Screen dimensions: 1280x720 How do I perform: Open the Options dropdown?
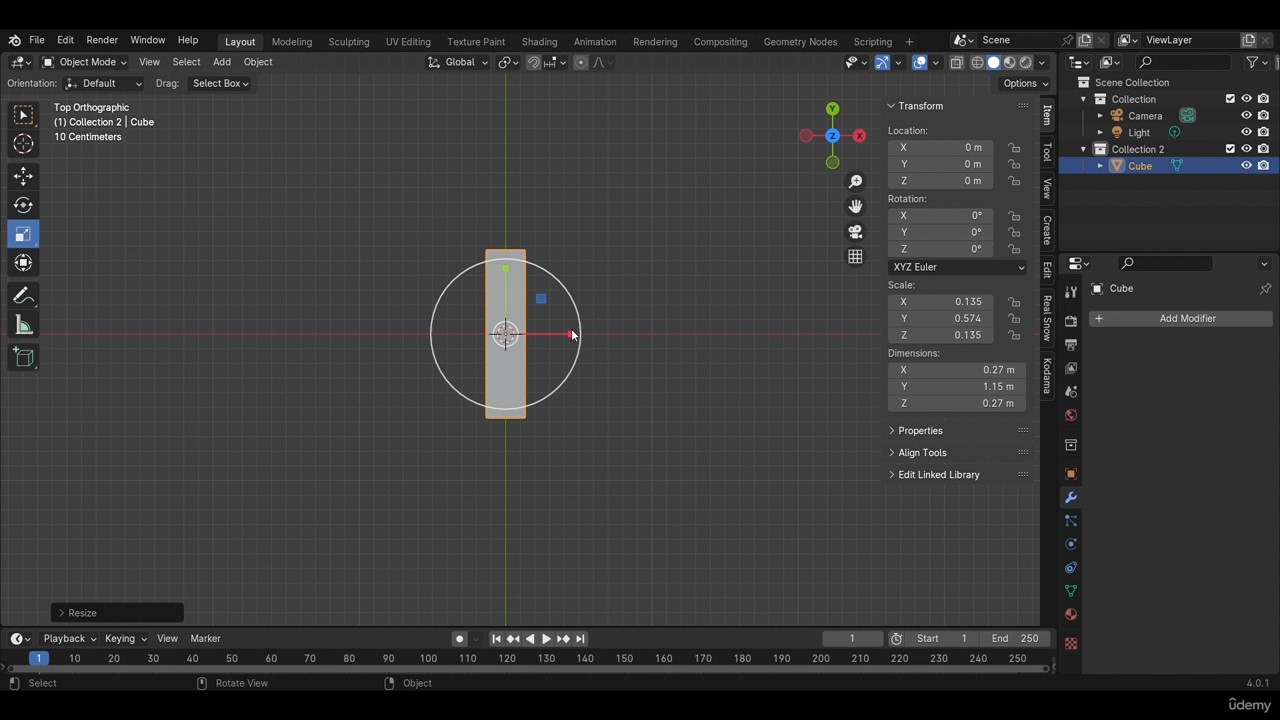pyautogui.click(x=1025, y=83)
